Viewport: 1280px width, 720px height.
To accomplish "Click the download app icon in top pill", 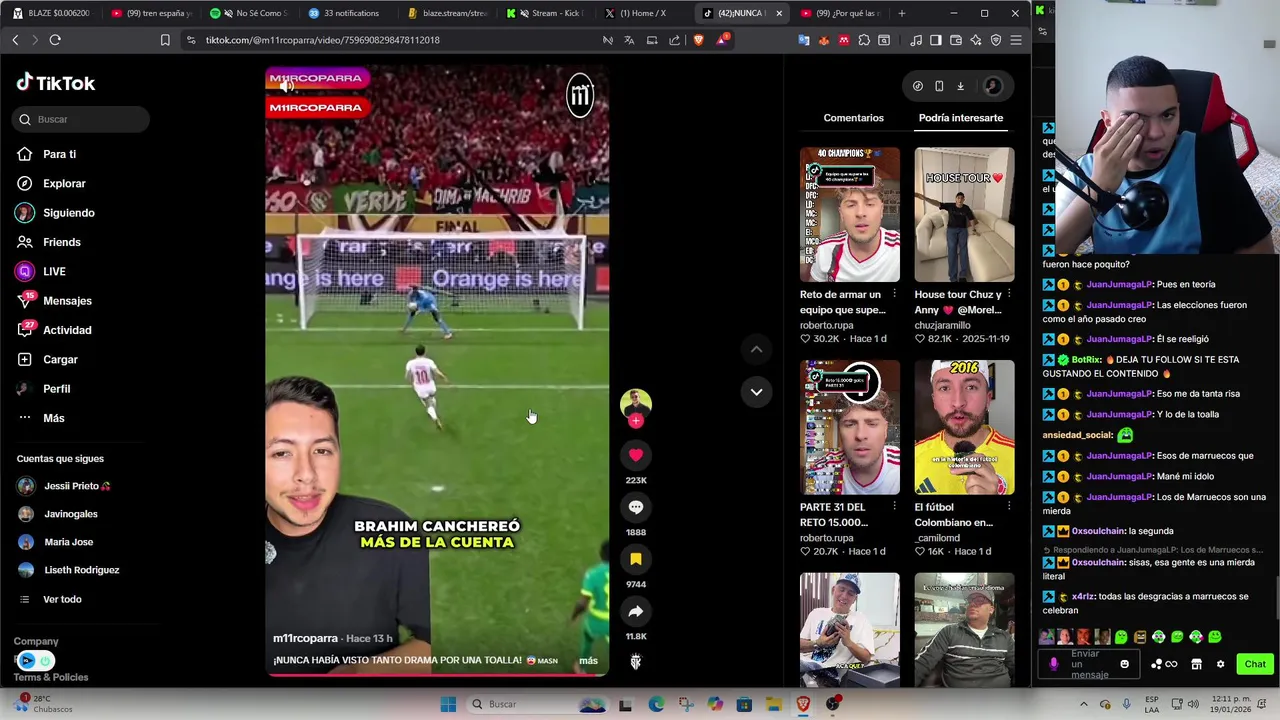I will pyautogui.click(x=960, y=86).
